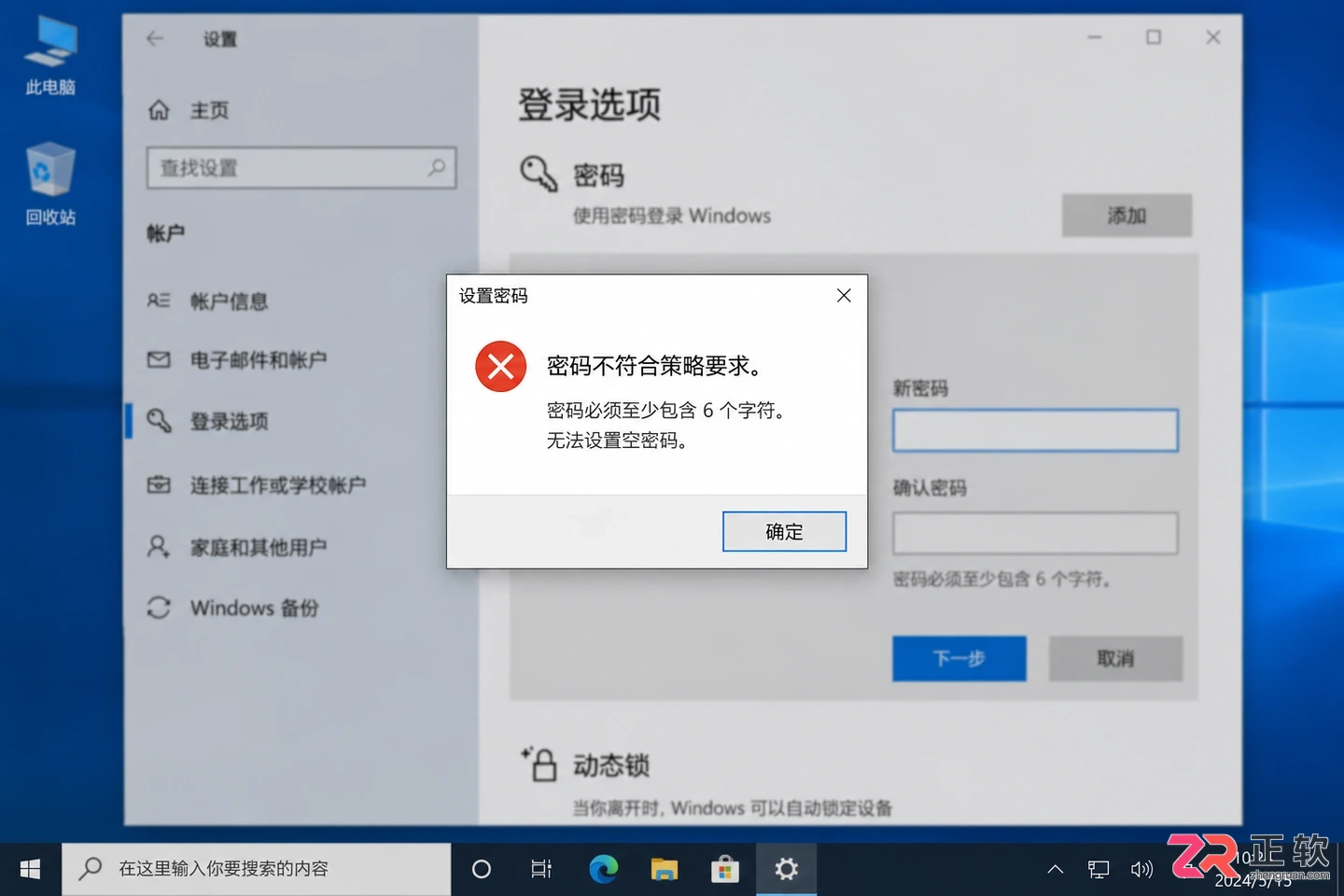
Task: Close the 设置密码 dialog with X
Action: [x=844, y=296]
